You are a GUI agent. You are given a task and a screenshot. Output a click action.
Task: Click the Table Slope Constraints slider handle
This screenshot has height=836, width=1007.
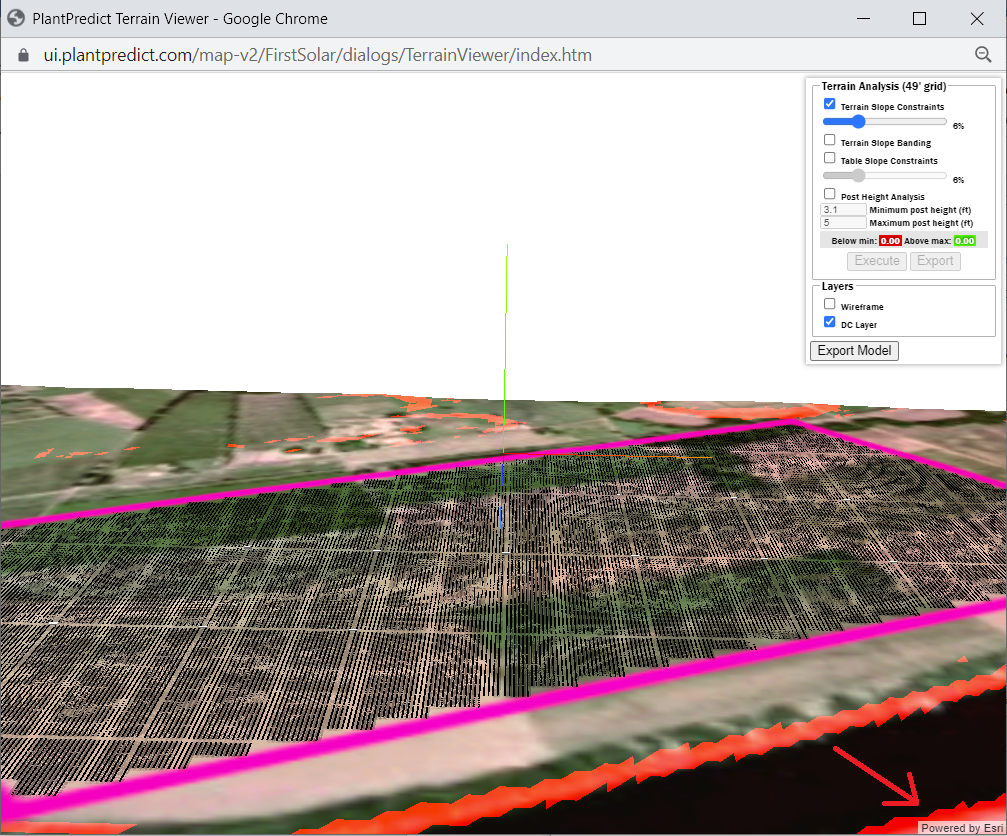tap(857, 175)
